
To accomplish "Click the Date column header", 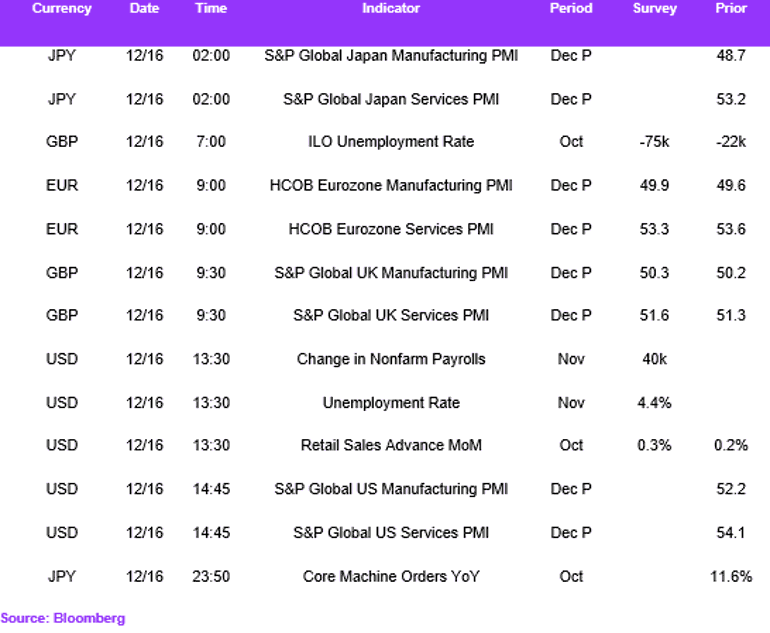I will 144,8.
